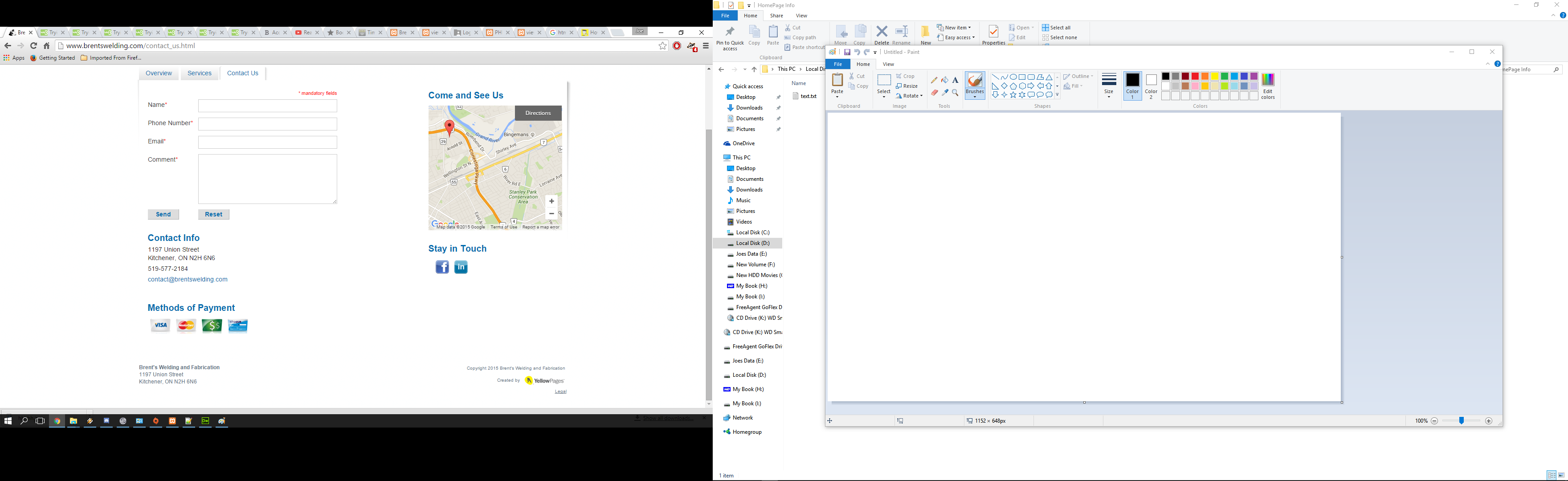Open the Services tab on the webpage

pyautogui.click(x=200, y=73)
